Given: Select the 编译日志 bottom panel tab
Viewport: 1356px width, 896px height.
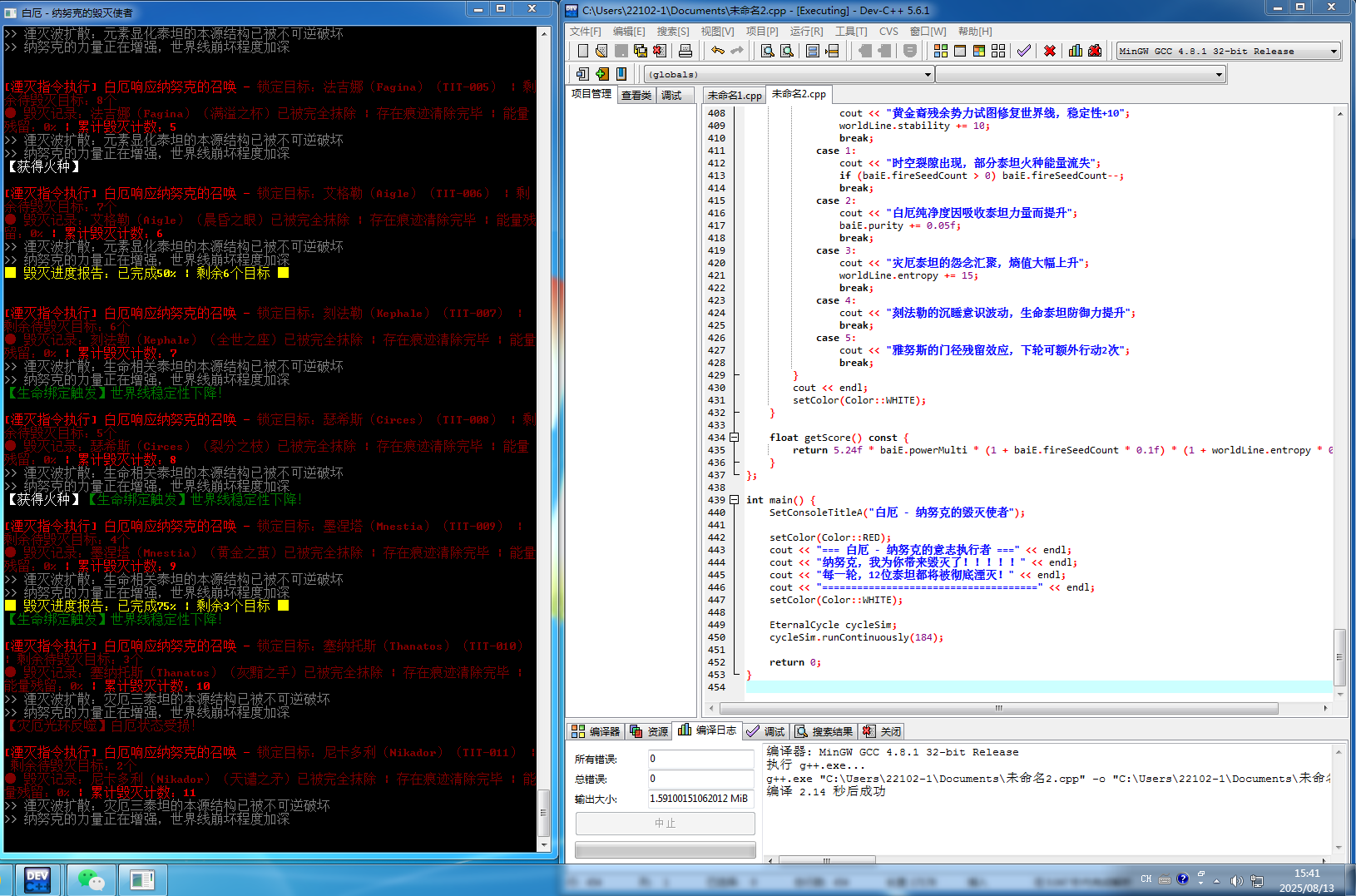Looking at the screenshot, I should (707, 730).
